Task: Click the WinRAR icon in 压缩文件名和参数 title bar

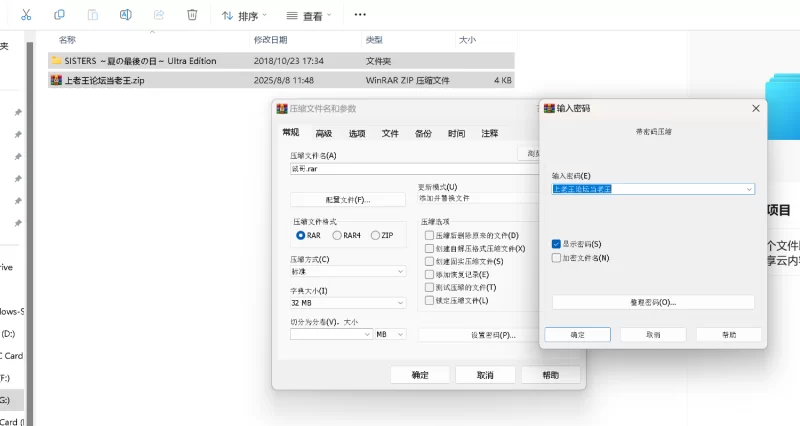Action: tap(282, 109)
